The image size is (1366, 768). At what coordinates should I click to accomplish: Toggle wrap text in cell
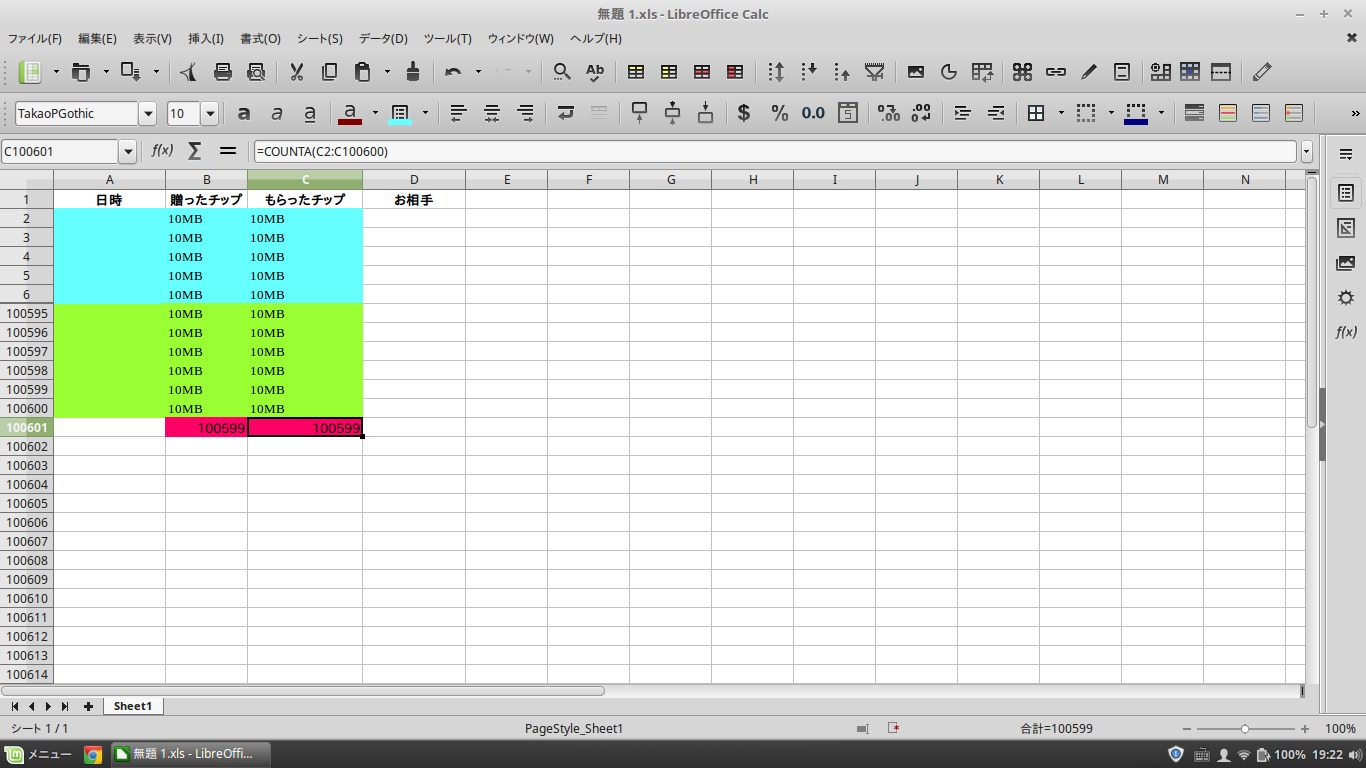pos(566,113)
